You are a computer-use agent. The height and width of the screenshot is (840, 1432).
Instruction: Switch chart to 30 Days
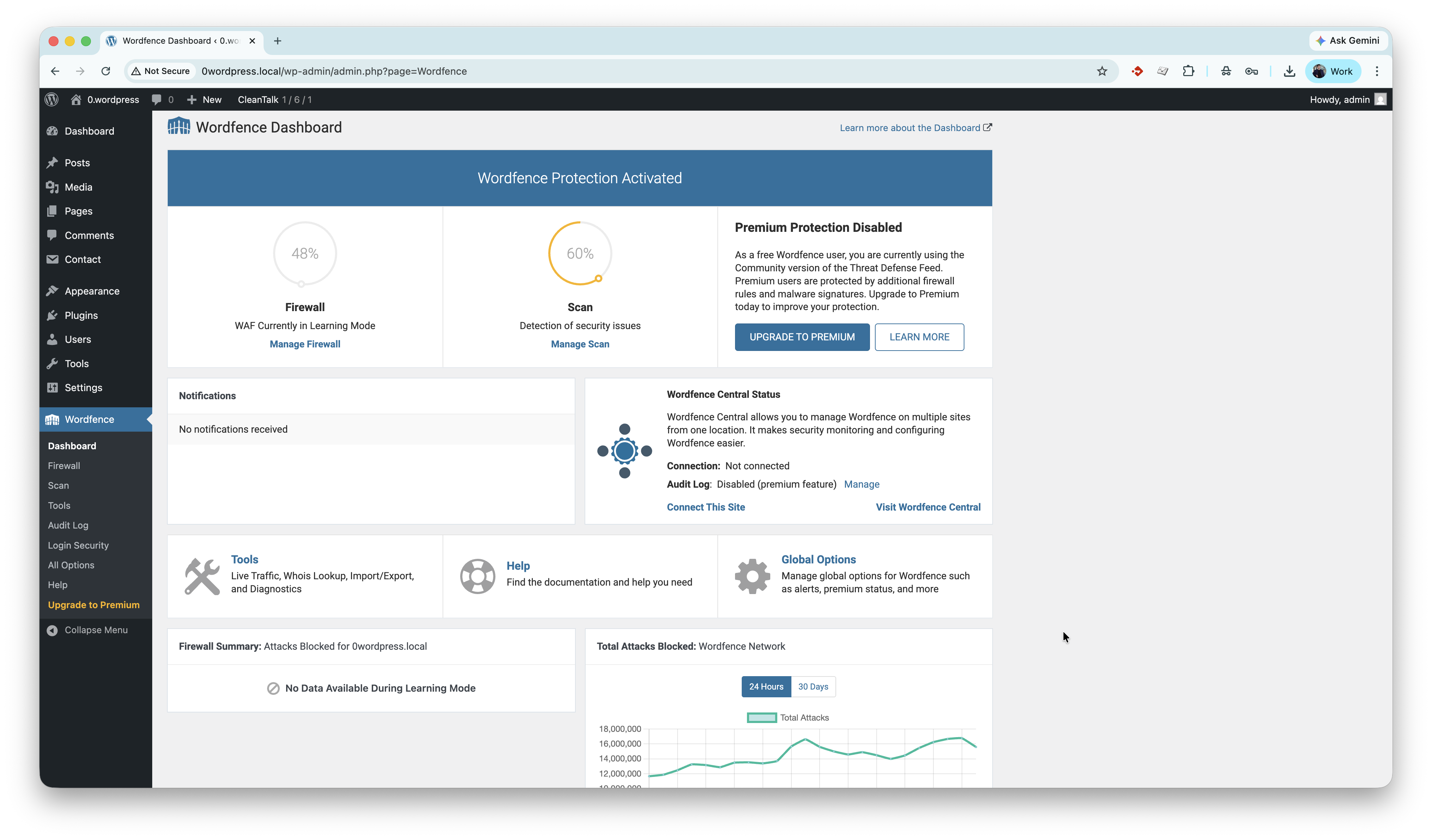813,687
